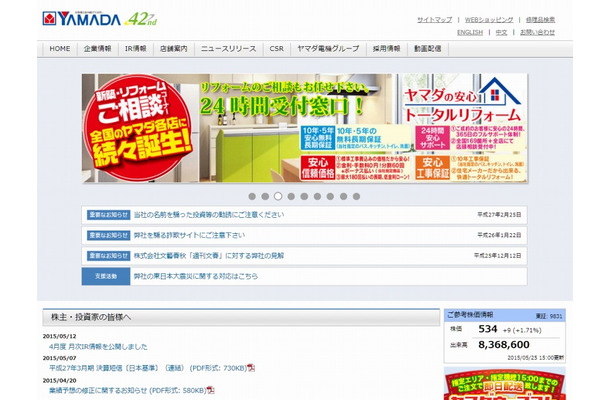This screenshot has width=610, height=400.
Task: Click the 2015/04/20 news date
Action: coord(60,380)
